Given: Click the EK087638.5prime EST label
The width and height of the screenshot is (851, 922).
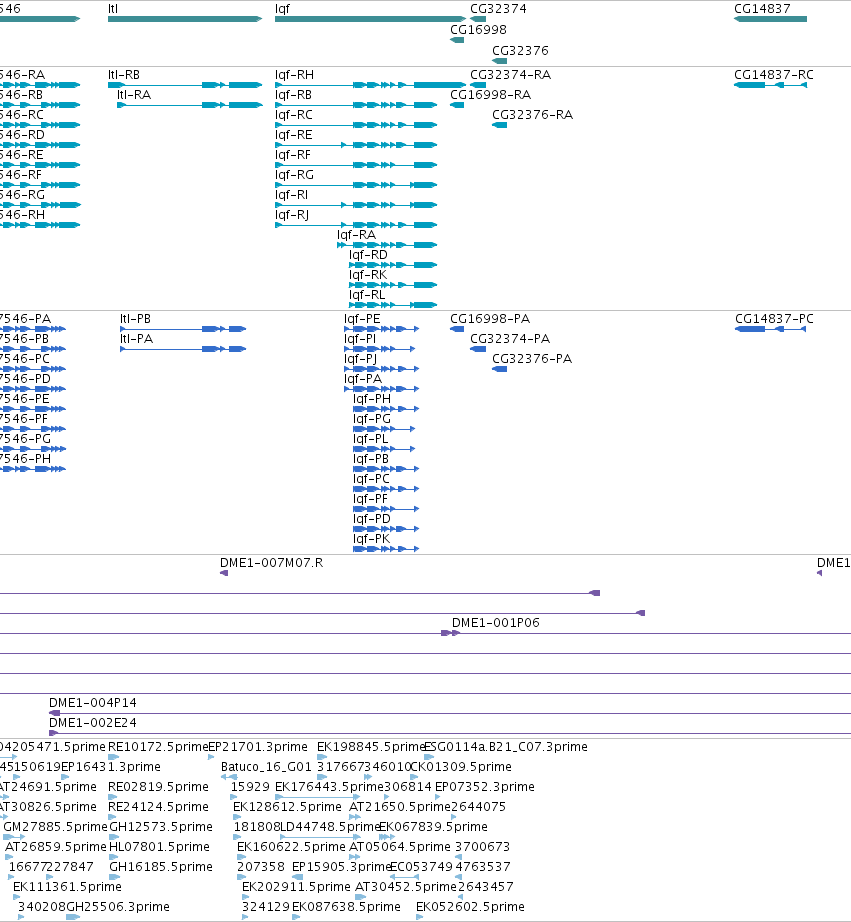Looking at the screenshot, I should tap(346, 907).
